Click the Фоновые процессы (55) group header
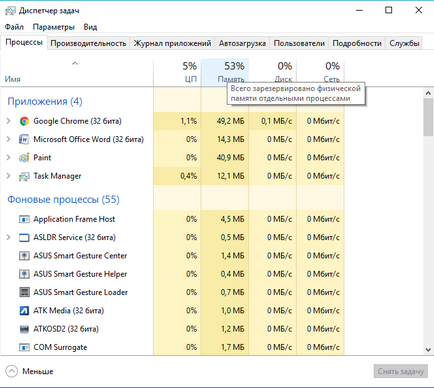Viewport: 434px width, 388px height. coord(63,200)
